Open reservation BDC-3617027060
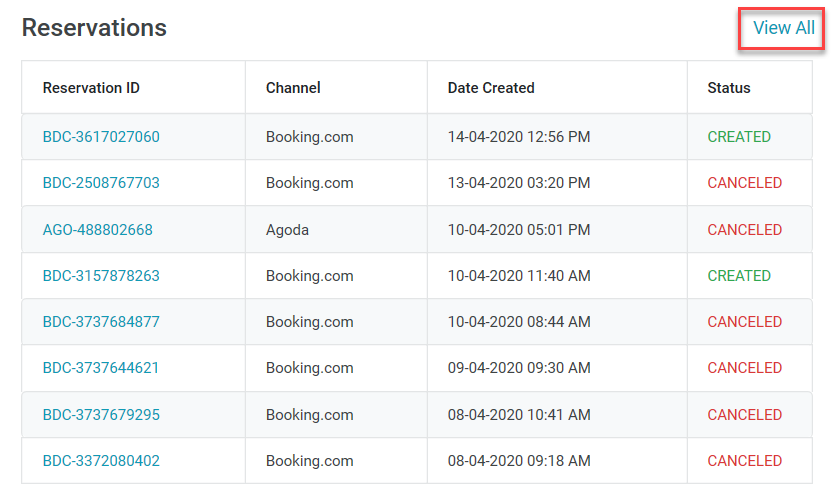 101,137
